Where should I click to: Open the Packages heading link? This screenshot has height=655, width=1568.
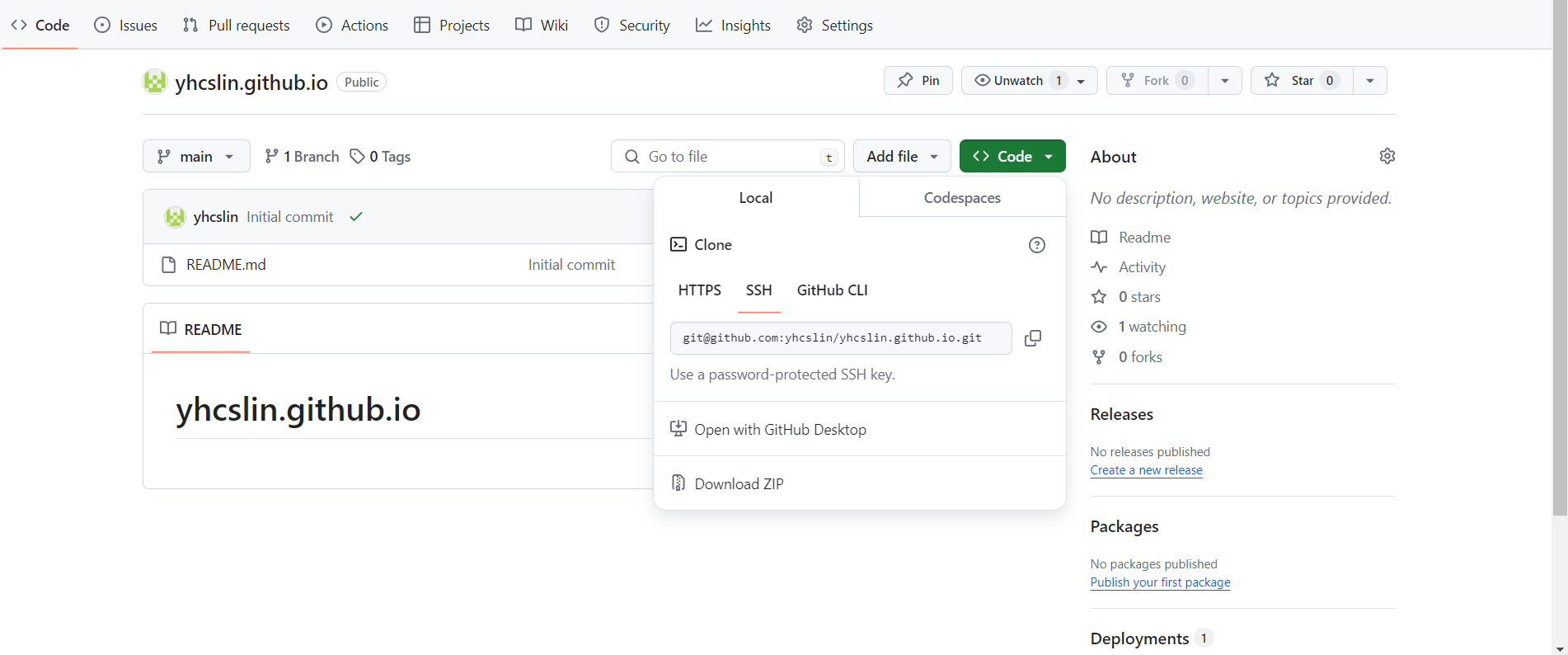1124,526
